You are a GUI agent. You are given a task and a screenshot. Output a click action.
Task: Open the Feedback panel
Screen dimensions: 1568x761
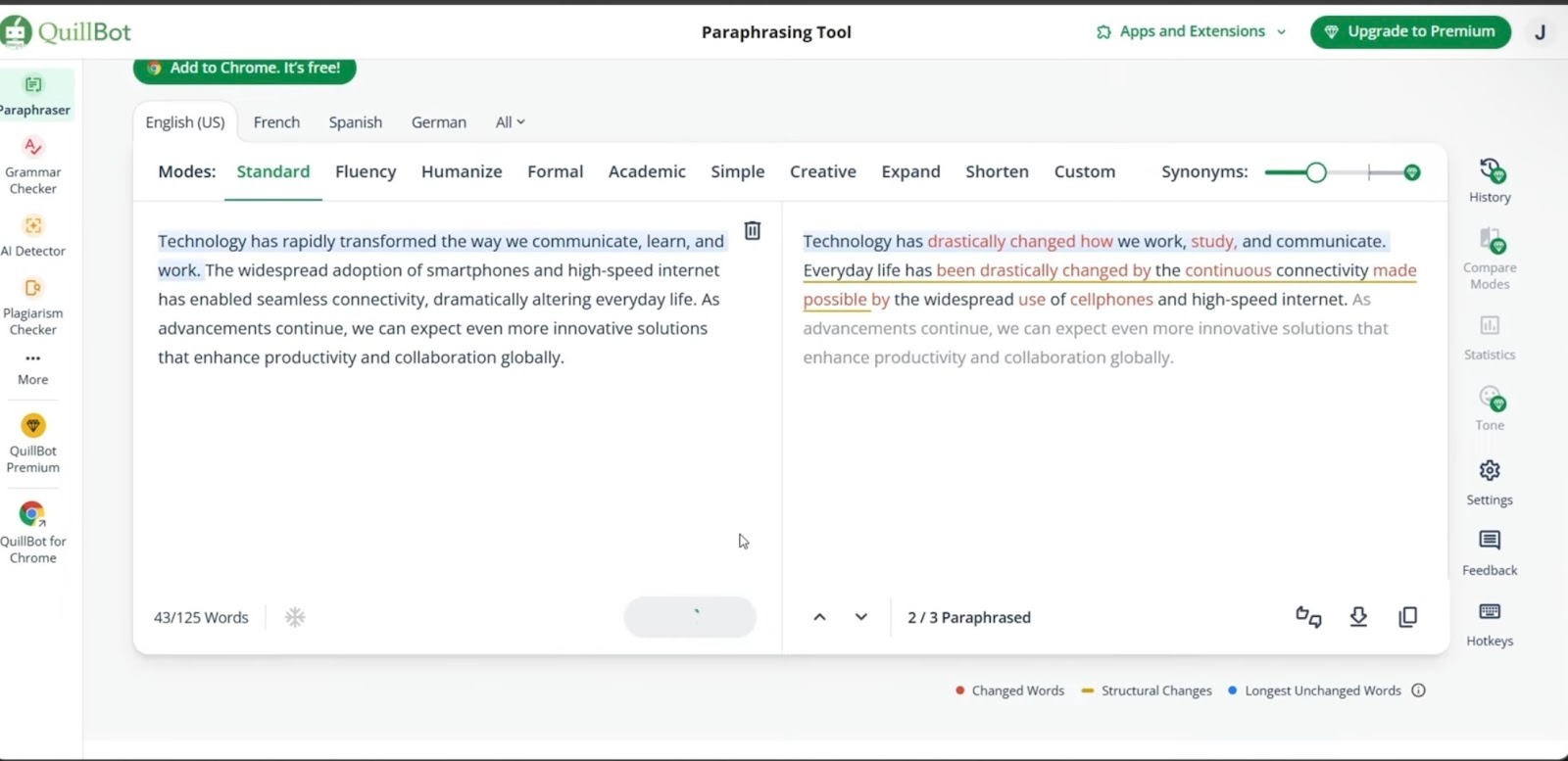pyautogui.click(x=1491, y=553)
